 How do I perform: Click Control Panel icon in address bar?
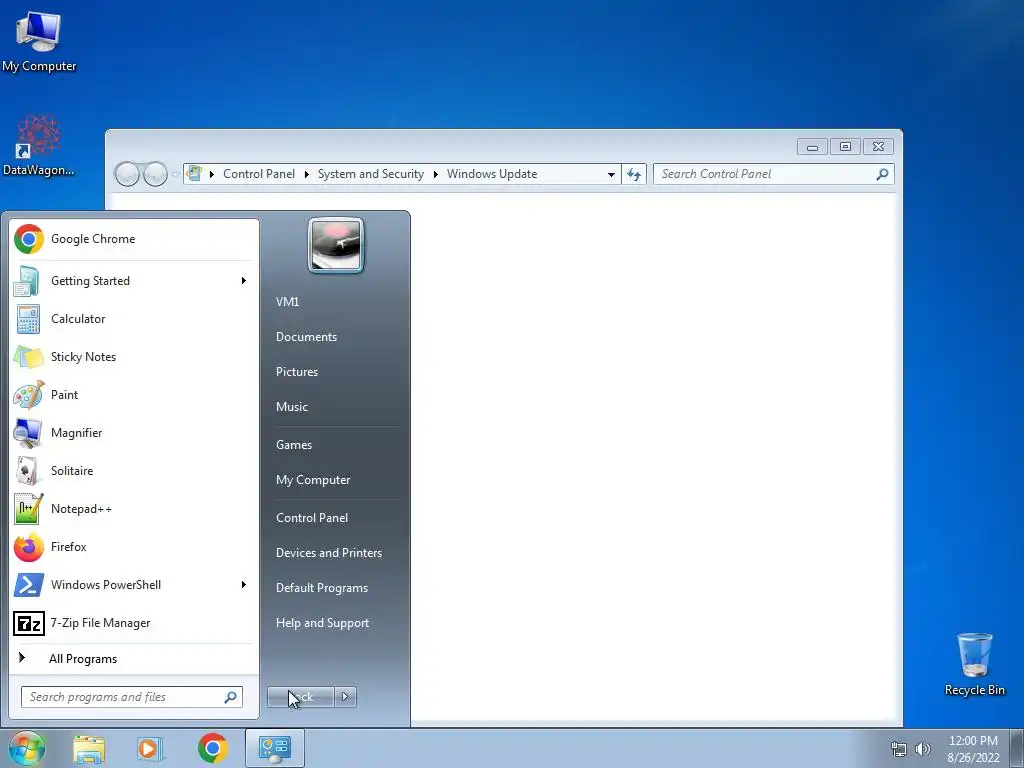coord(194,174)
